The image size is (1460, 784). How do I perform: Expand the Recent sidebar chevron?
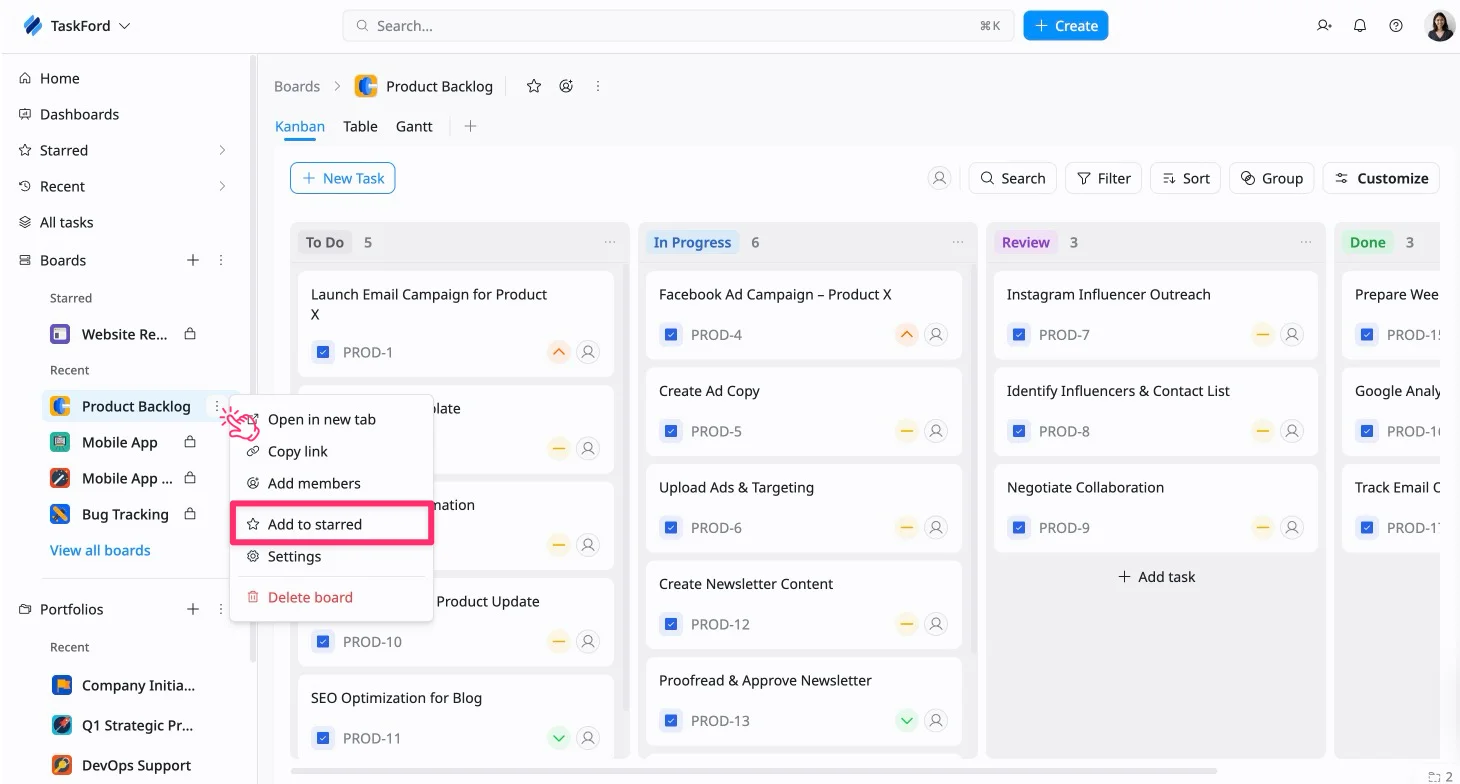[x=222, y=186]
